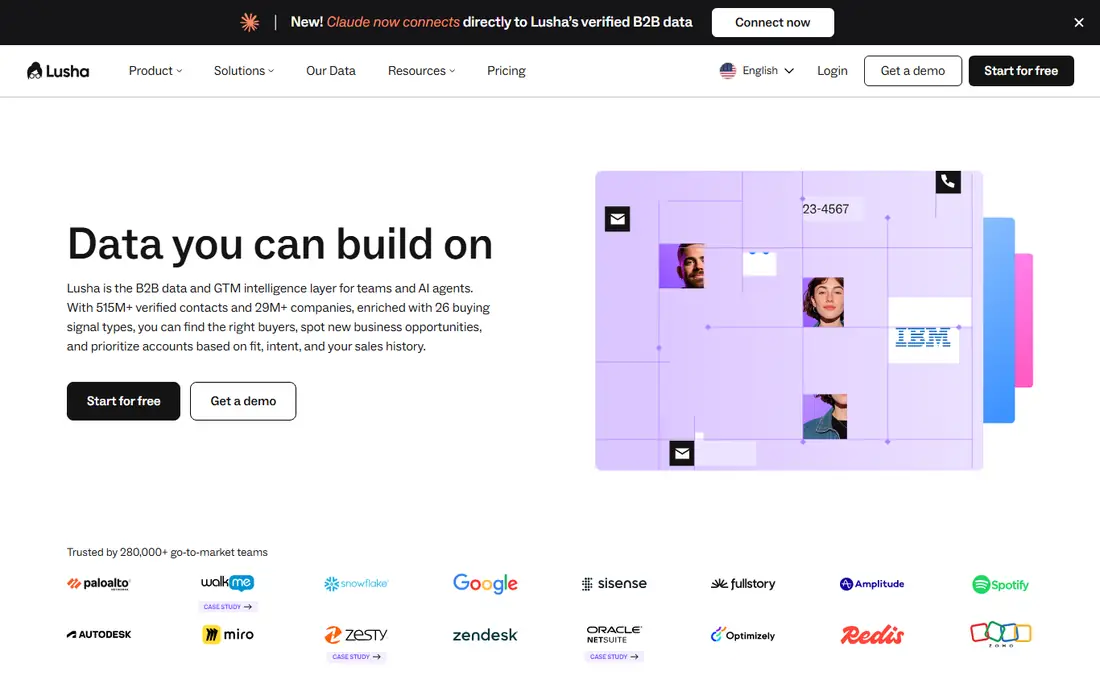Click the phone icon on the hero graphic
This screenshot has height=688, width=1100.
[x=948, y=182]
